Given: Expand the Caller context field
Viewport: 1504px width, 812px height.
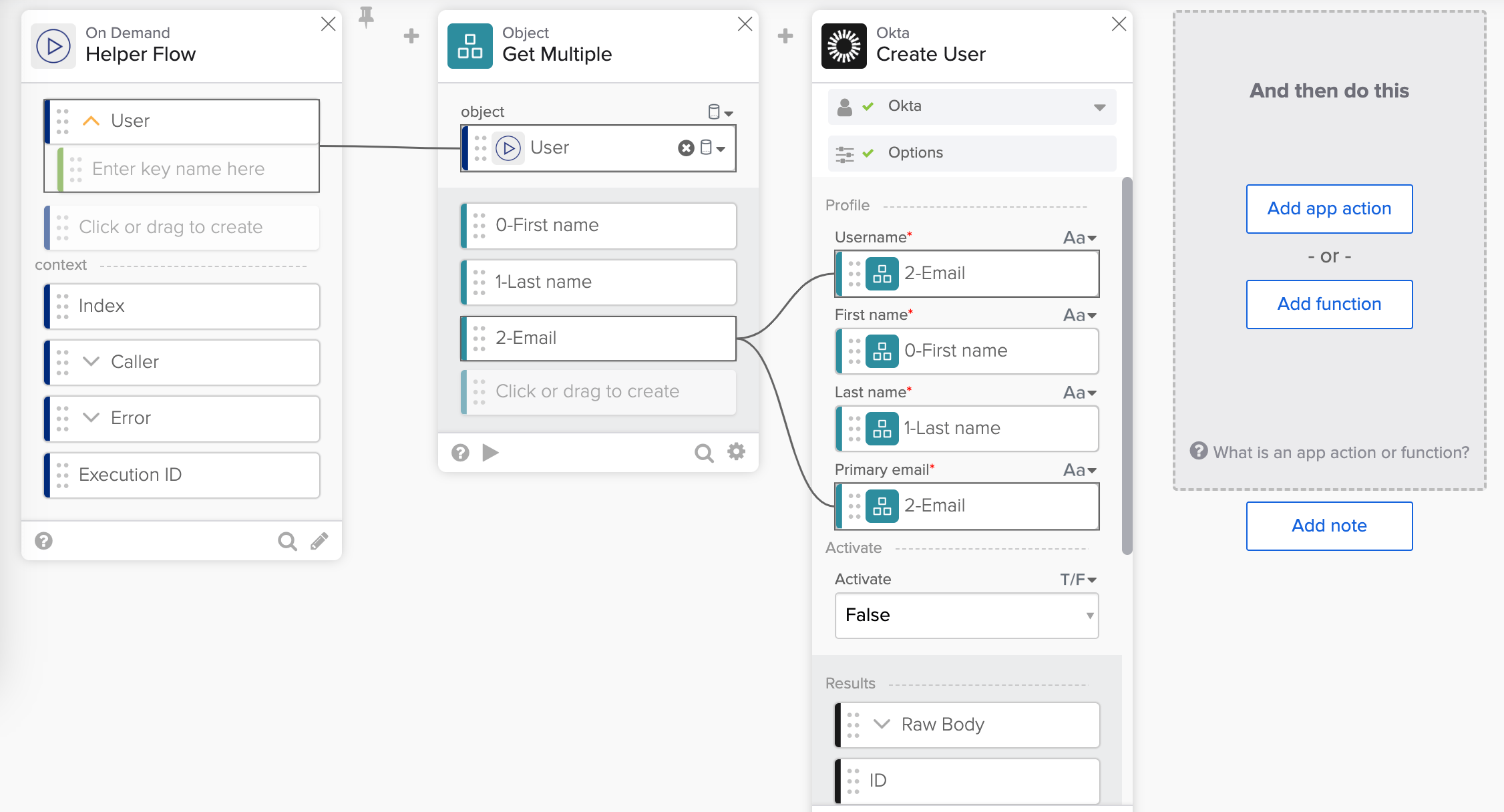Looking at the screenshot, I should pyautogui.click(x=91, y=362).
